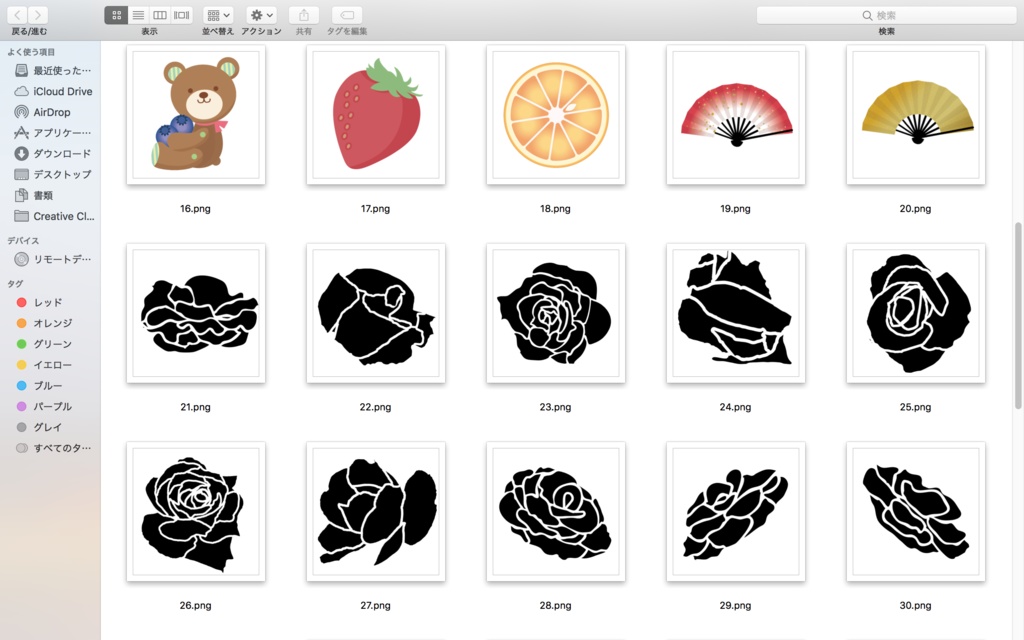Image resolution: width=1024 pixels, height=640 pixels.
Task: Click the vertical scrollbar thumb
Action: coord(1017,316)
